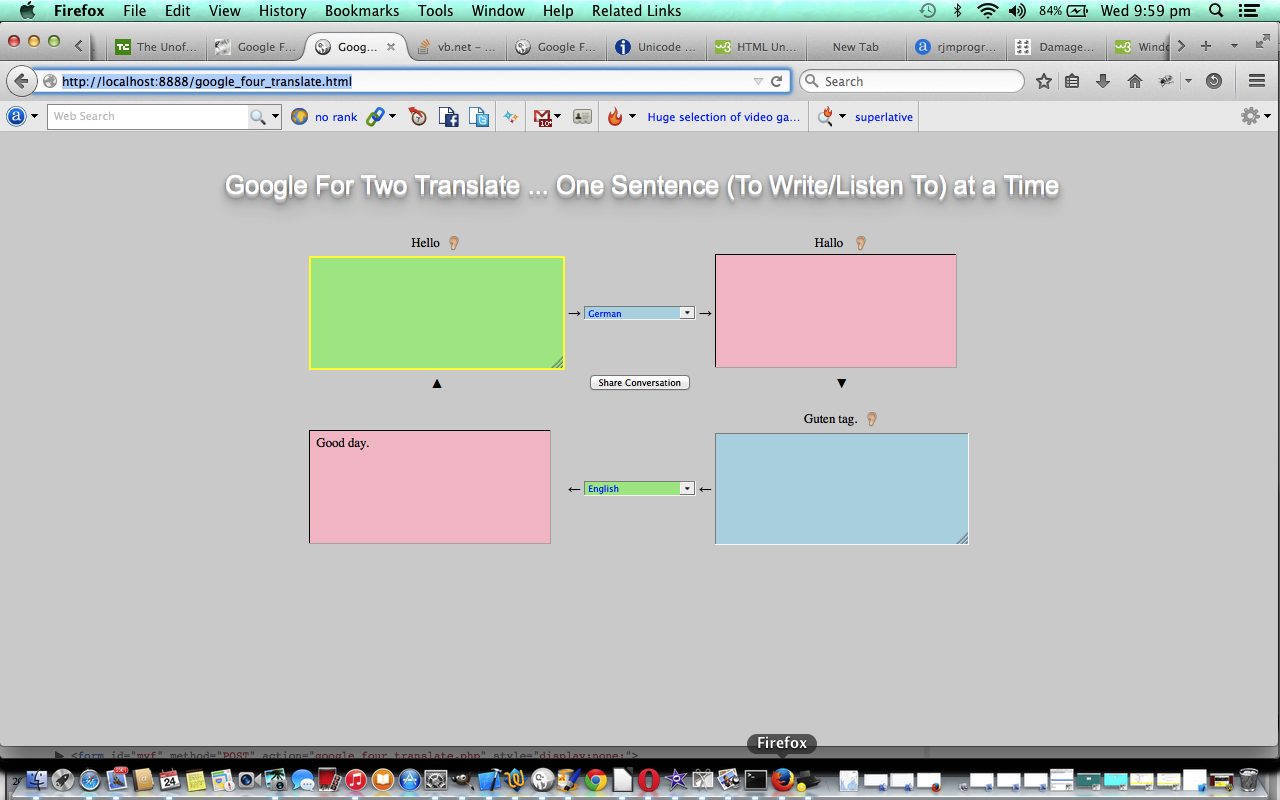Click the pink Good day. box
The height and width of the screenshot is (800, 1280).
[430, 487]
